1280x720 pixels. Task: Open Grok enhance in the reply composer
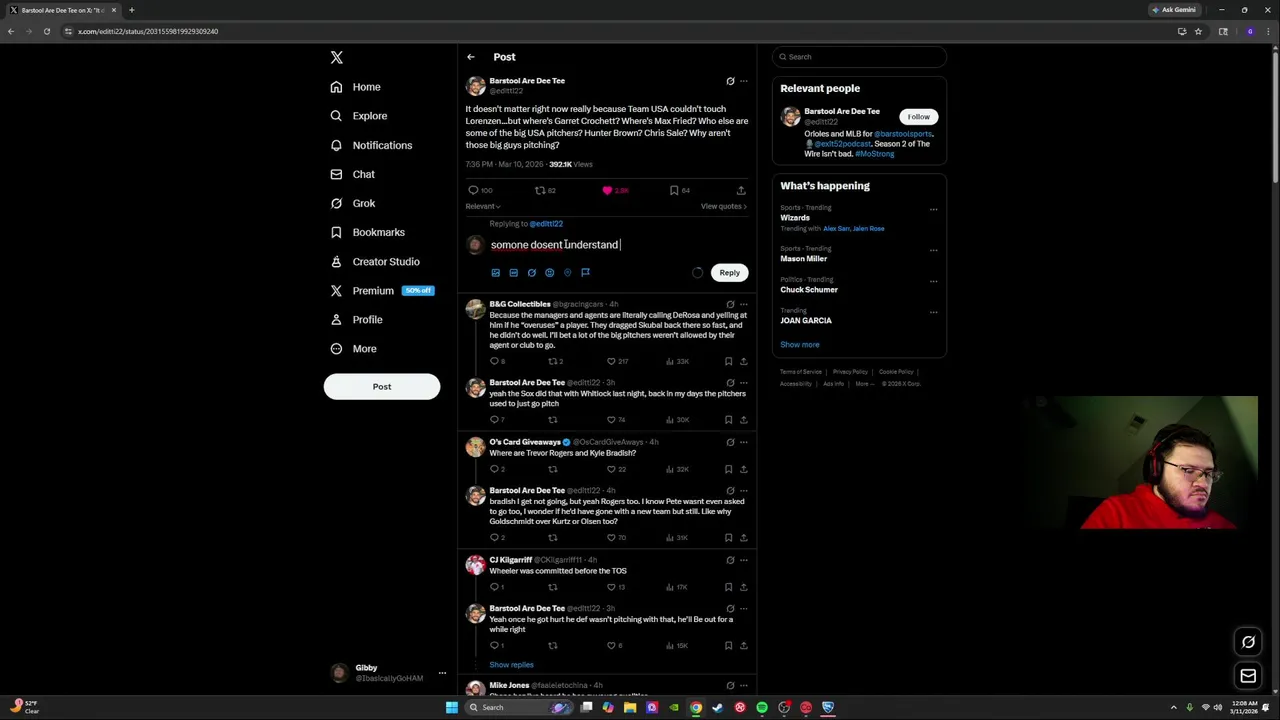531,272
